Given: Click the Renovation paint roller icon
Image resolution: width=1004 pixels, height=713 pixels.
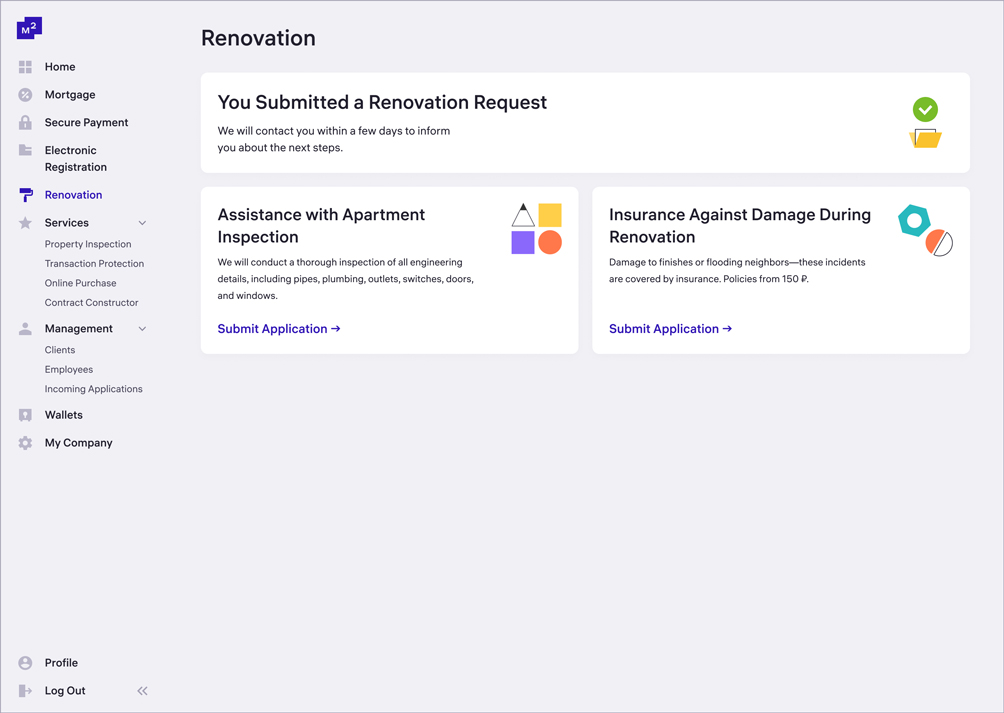Looking at the screenshot, I should (x=25, y=195).
